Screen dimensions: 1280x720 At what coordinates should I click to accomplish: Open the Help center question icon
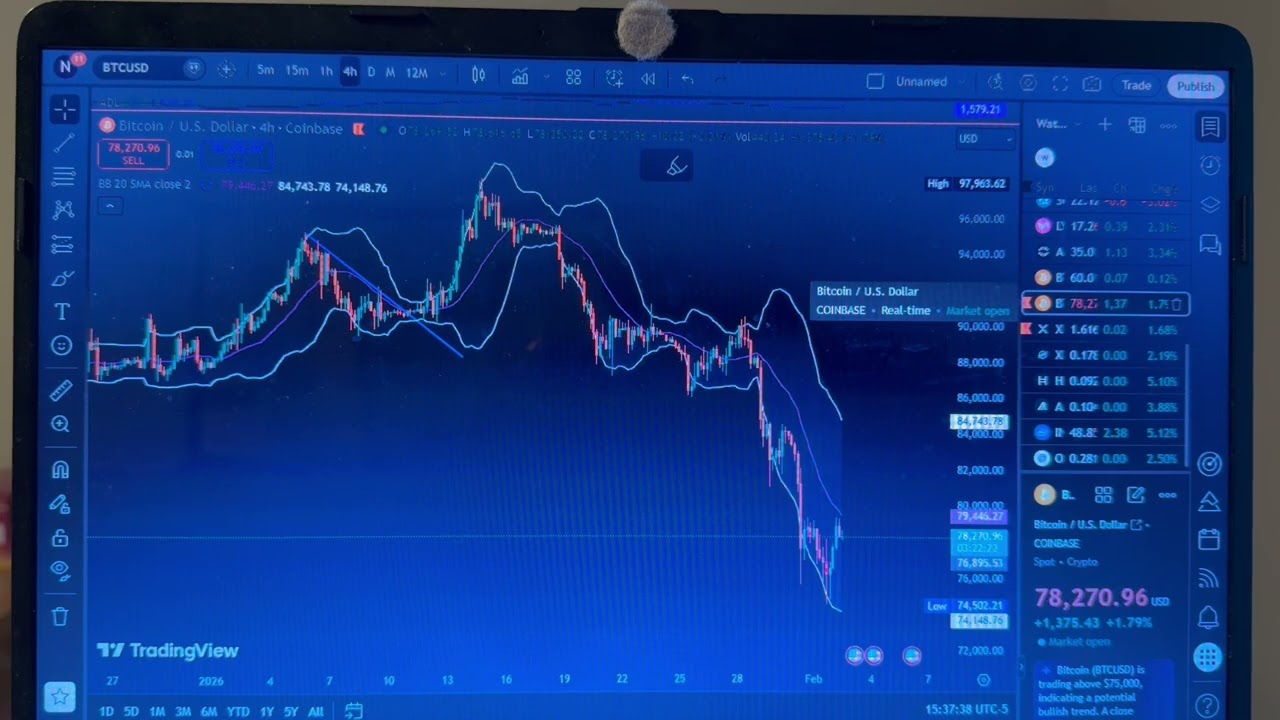coord(1208,705)
